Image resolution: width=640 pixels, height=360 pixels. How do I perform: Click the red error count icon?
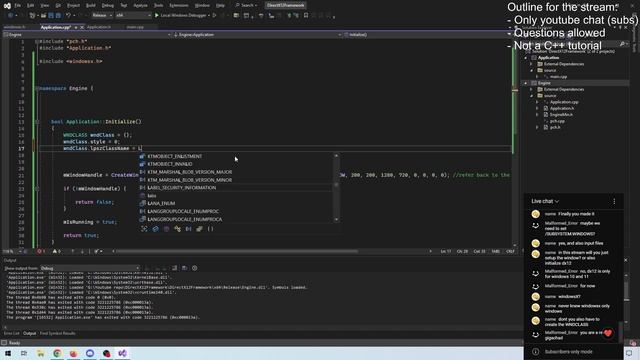[x=40, y=251]
